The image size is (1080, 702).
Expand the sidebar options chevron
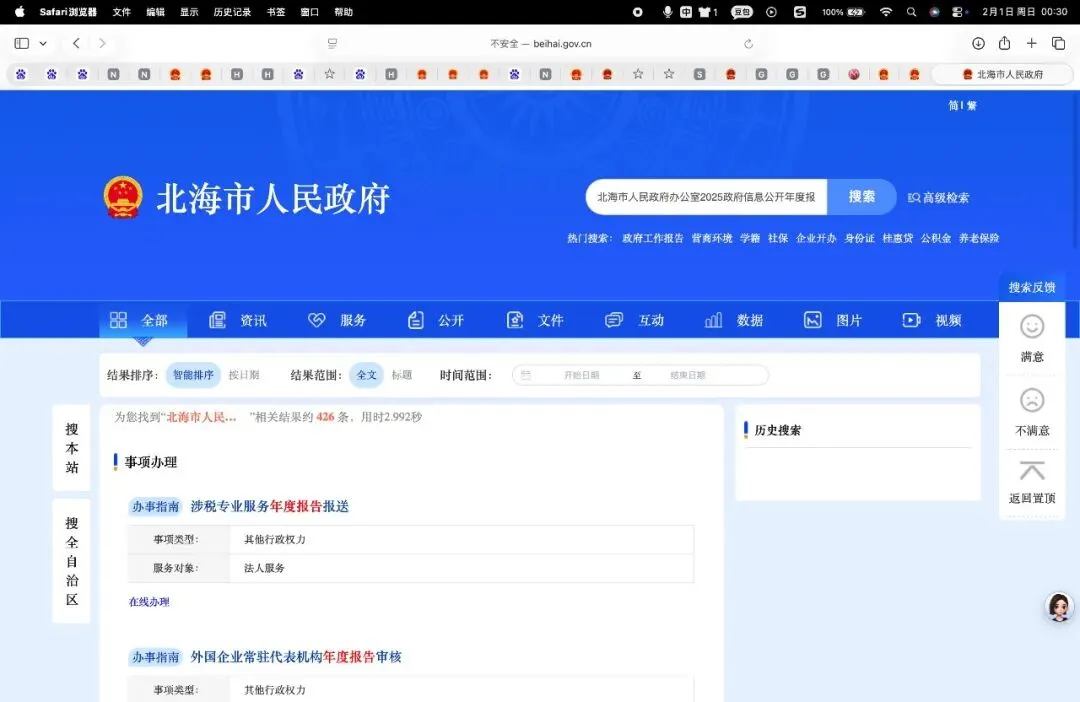click(x=43, y=43)
